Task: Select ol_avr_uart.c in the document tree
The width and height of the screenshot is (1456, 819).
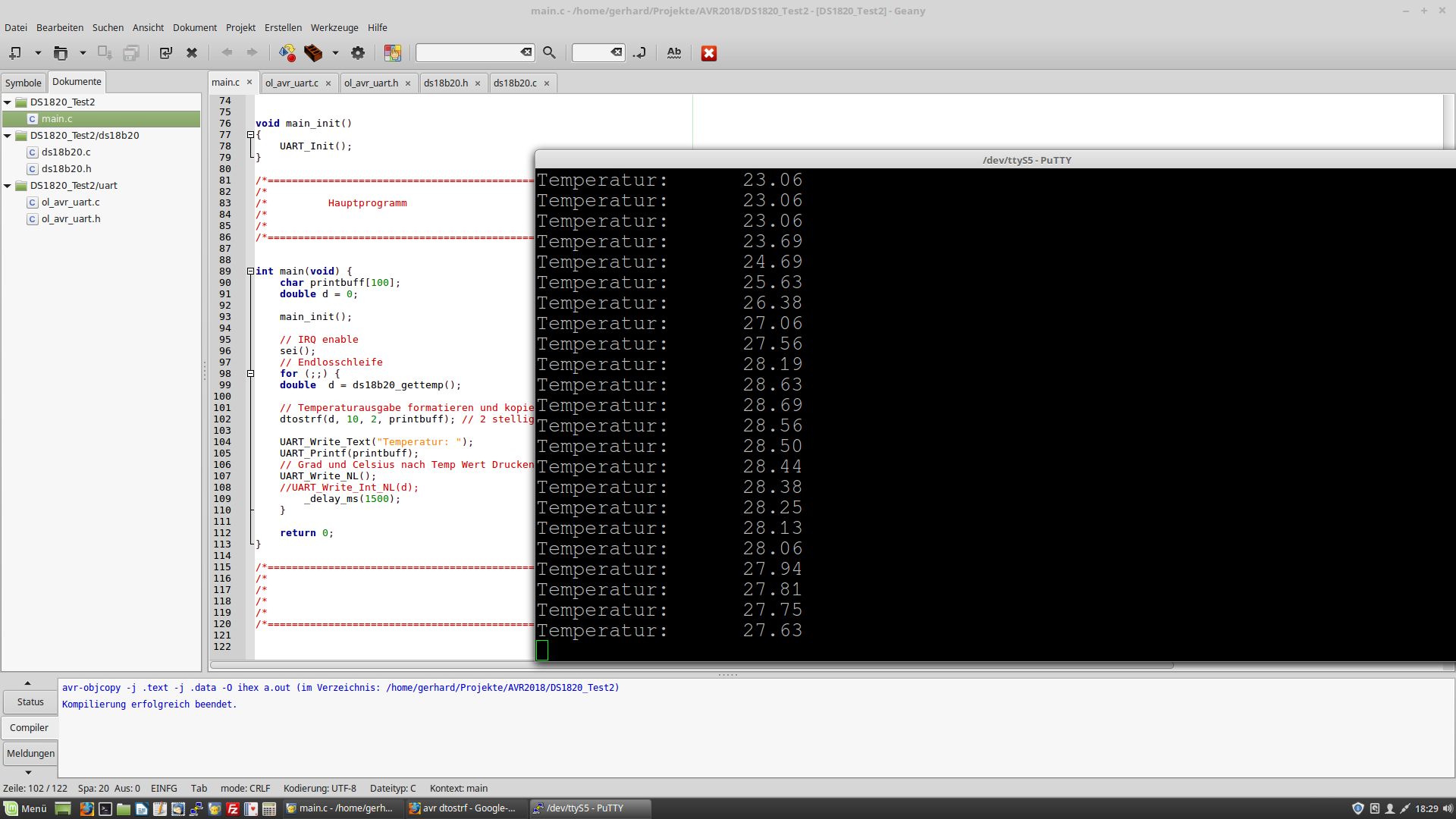Action: coord(71,202)
